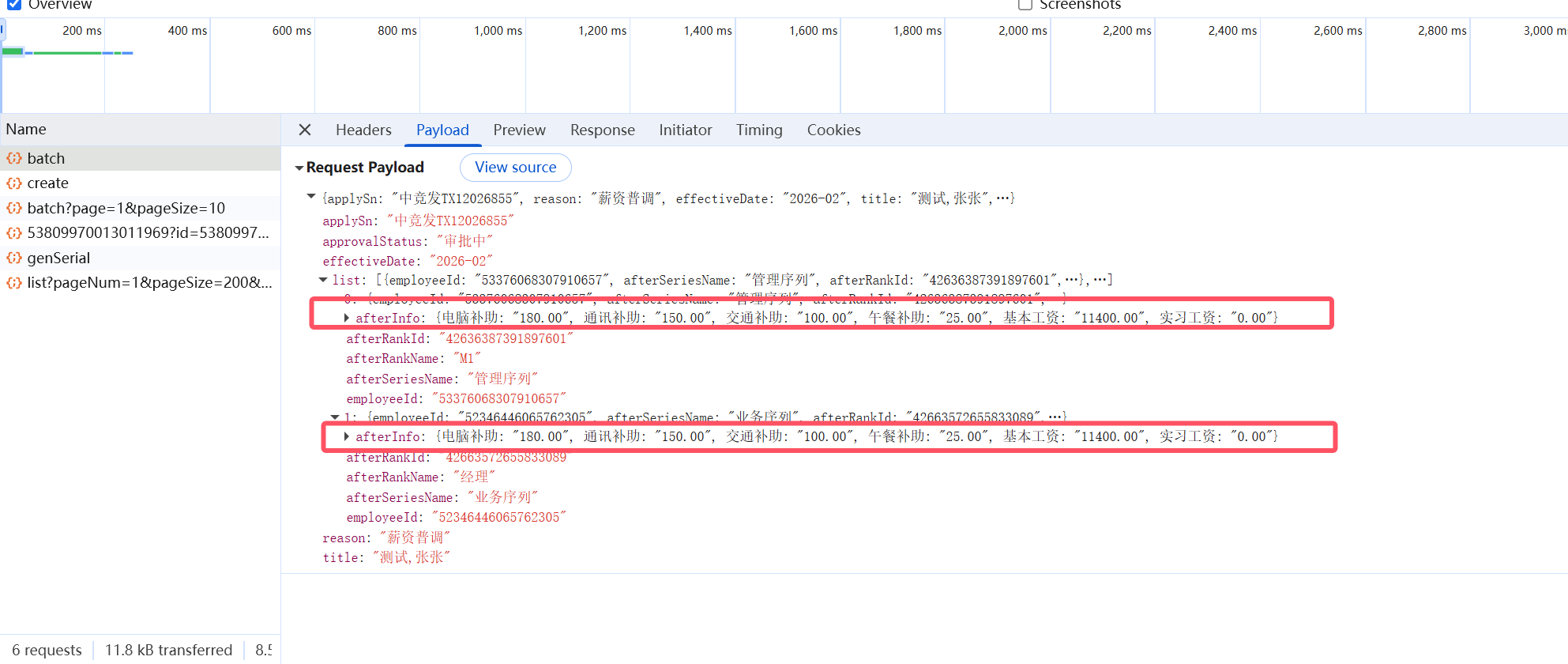Enable the Screenshots checkbox
Screen dimensions: 1568x664
(1025, 5)
